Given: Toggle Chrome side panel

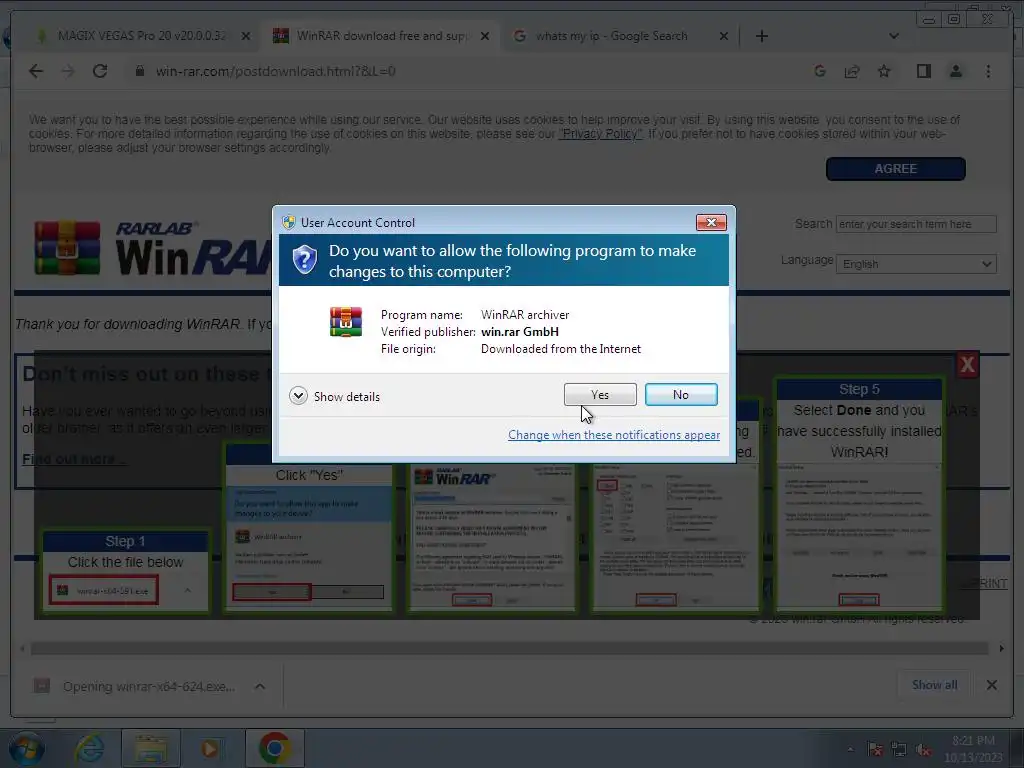Looking at the screenshot, I should point(923,71).
